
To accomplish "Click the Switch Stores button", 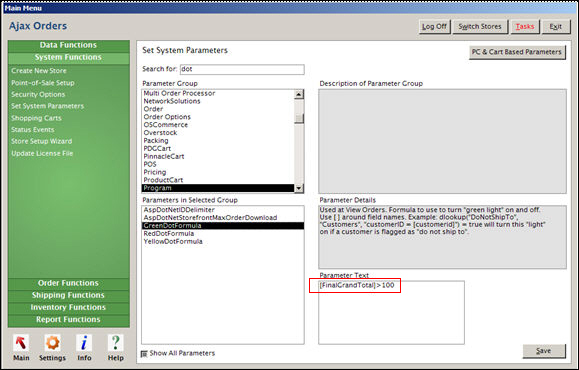I will (480, 27).
